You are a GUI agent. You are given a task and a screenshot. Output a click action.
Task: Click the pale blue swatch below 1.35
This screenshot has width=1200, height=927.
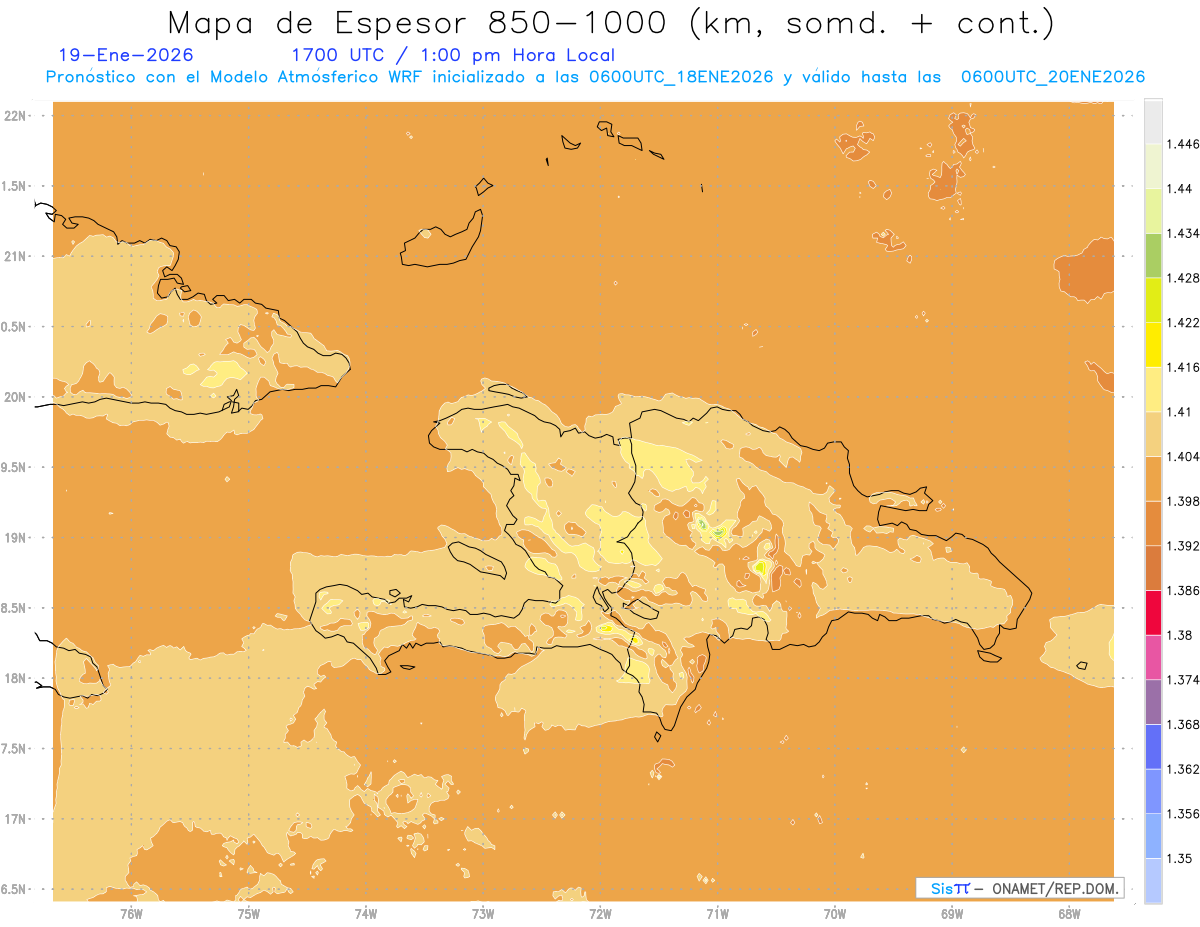1153,881
